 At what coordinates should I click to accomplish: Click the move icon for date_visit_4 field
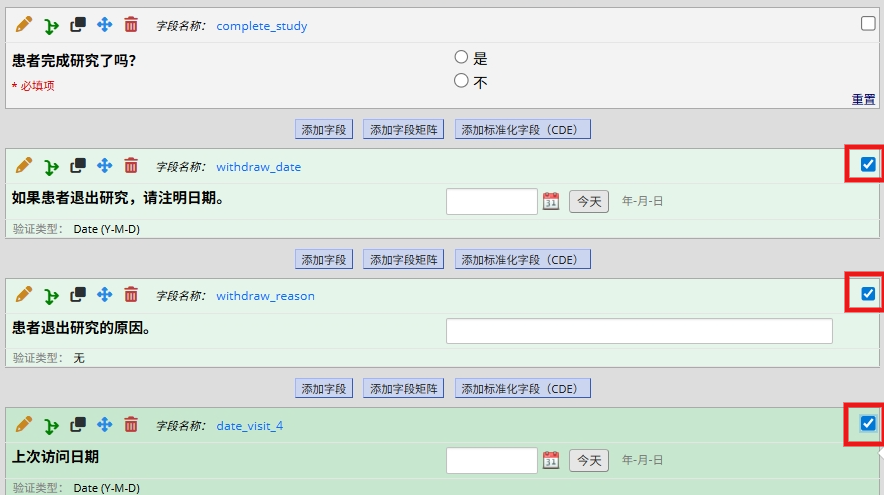(104, 425)
